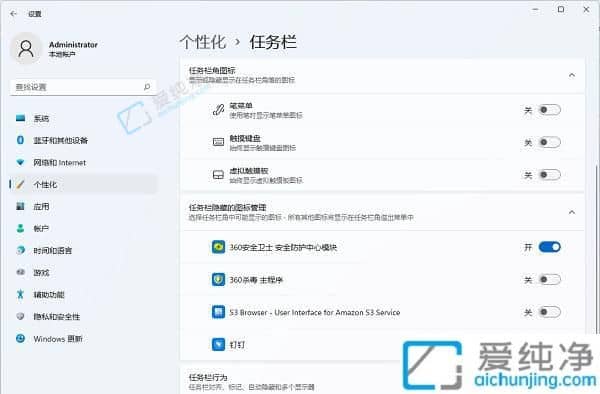
Task: Enable the 虚拟触摸板 toggle
Action: 549,175
